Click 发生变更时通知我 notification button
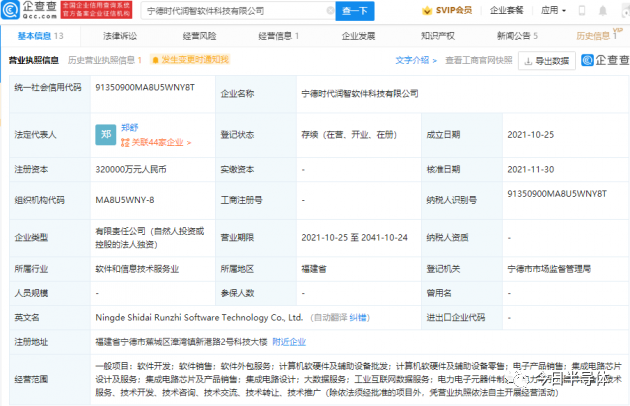The width and height of the screenshot is (630, 406). (x=190, y=60)
